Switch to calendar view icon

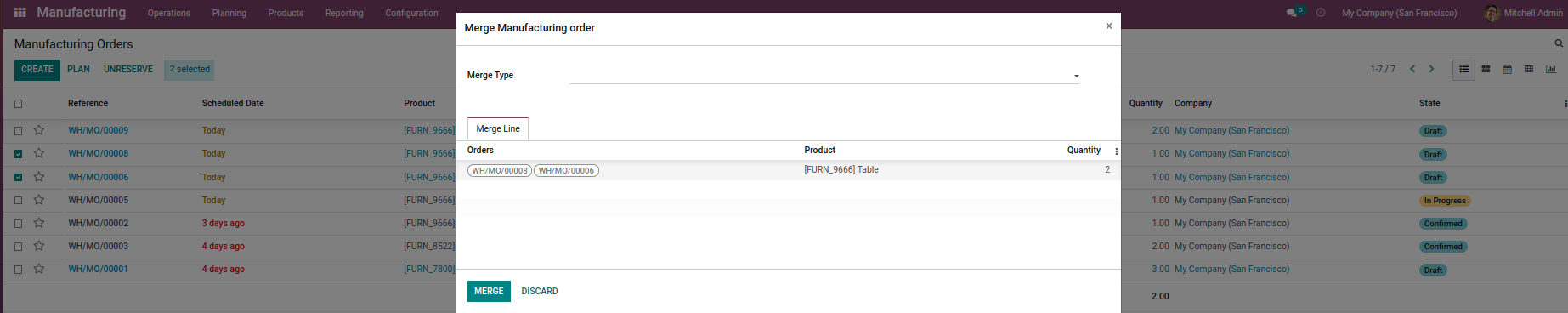click(1507, 69)
